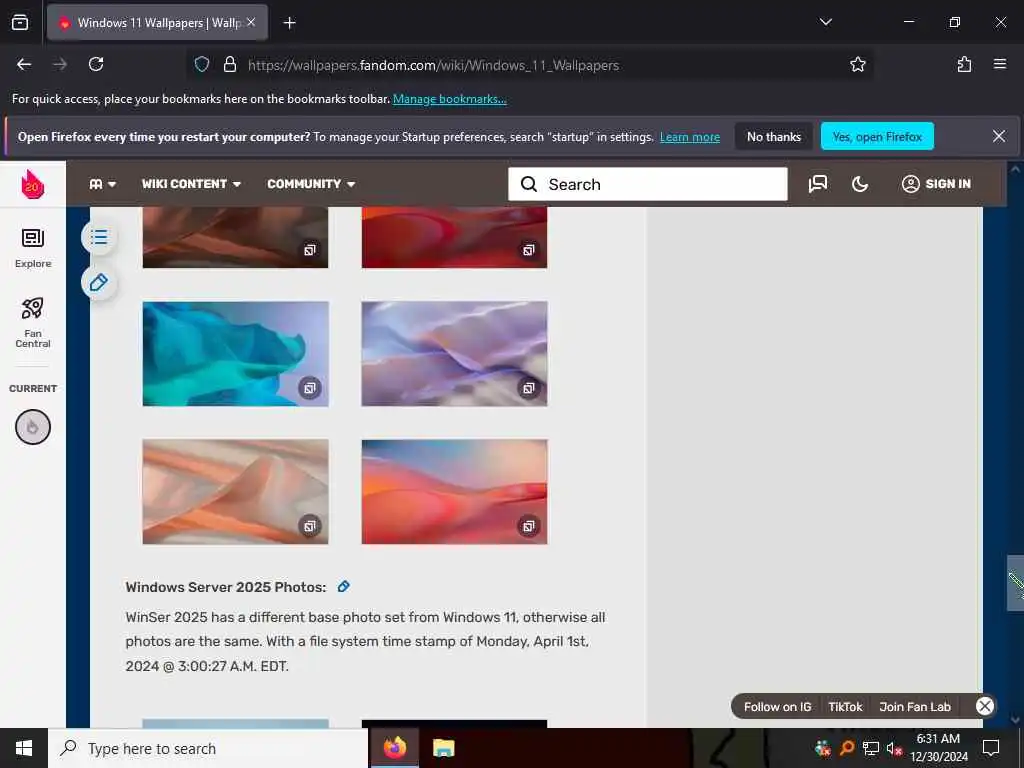Edit the Windows Server 2025 Photos section

point(344,586)
